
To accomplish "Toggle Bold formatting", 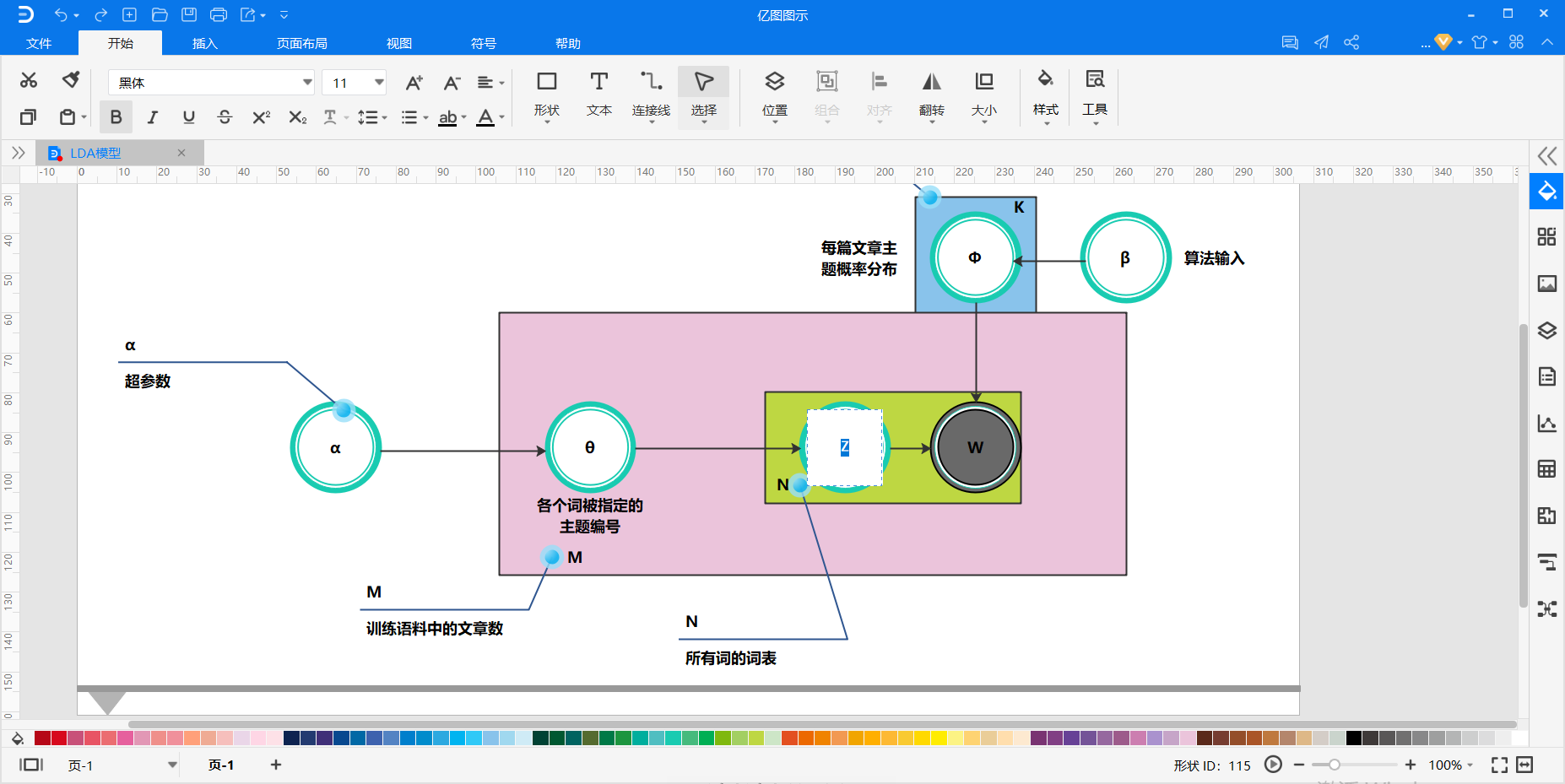I will coord(116,117).
